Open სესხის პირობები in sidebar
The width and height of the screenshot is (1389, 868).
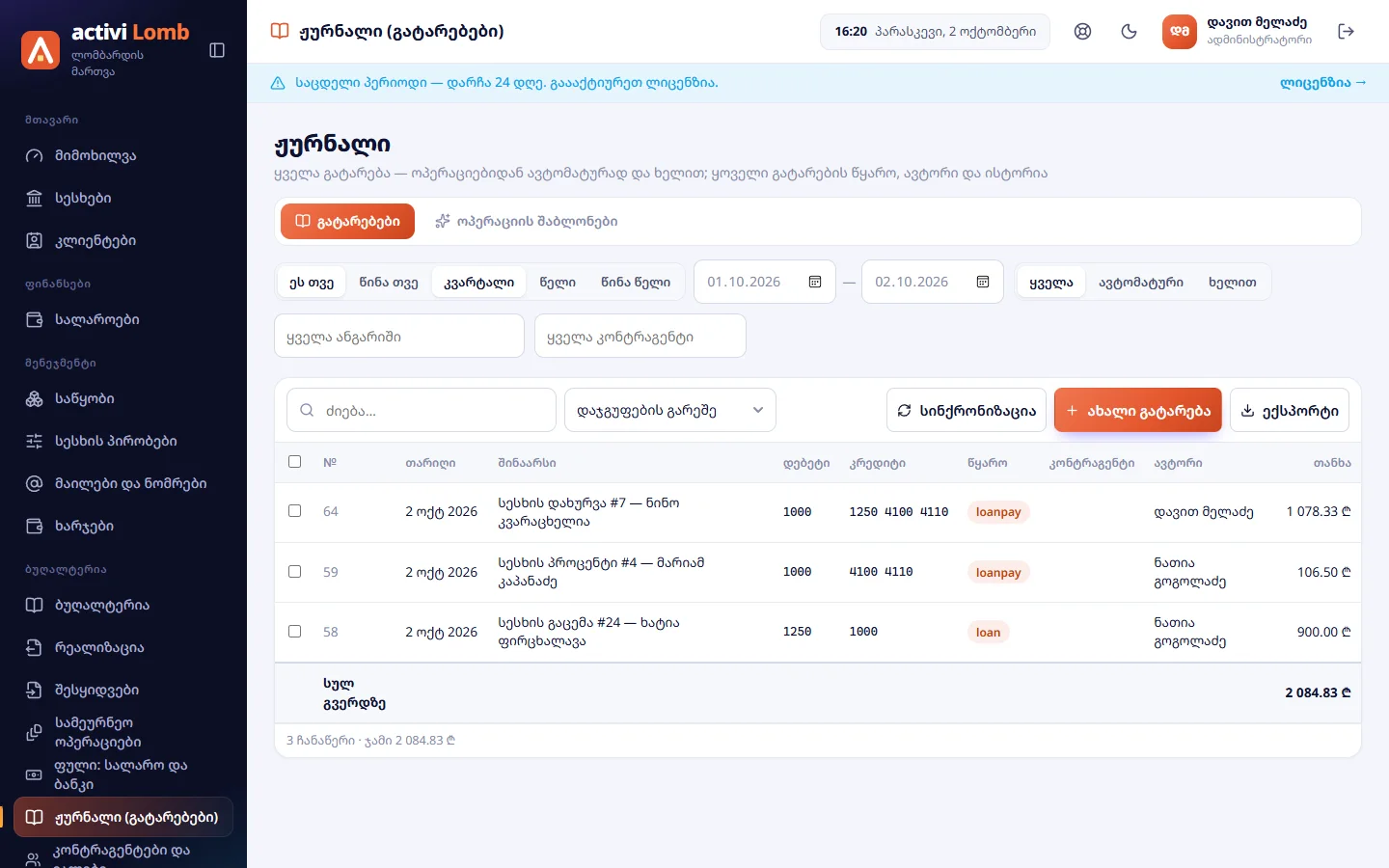(123, 441)
